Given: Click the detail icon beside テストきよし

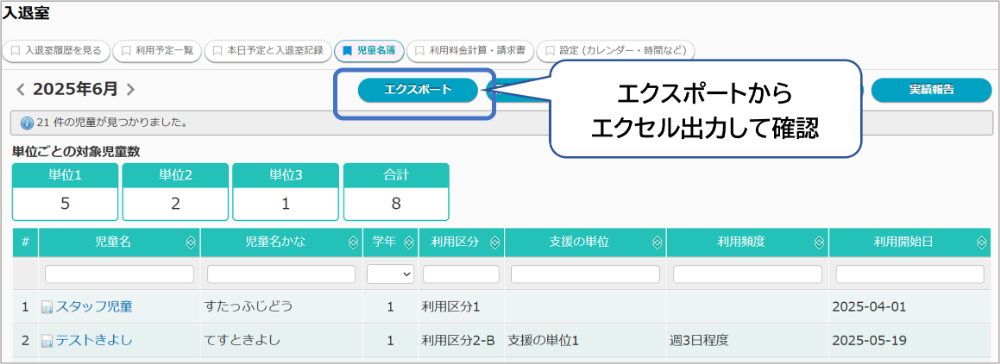Looking at the screenshot, I should tap(47, 342).
